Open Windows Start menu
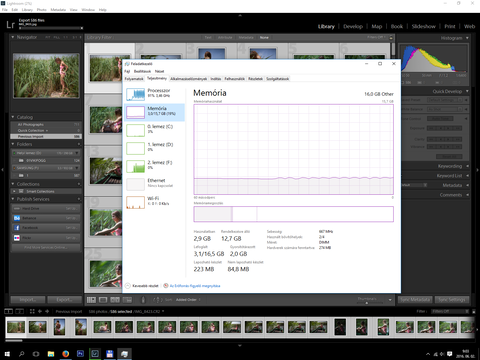The width and height of the screenshot is (480, 360). click(7, 354)
